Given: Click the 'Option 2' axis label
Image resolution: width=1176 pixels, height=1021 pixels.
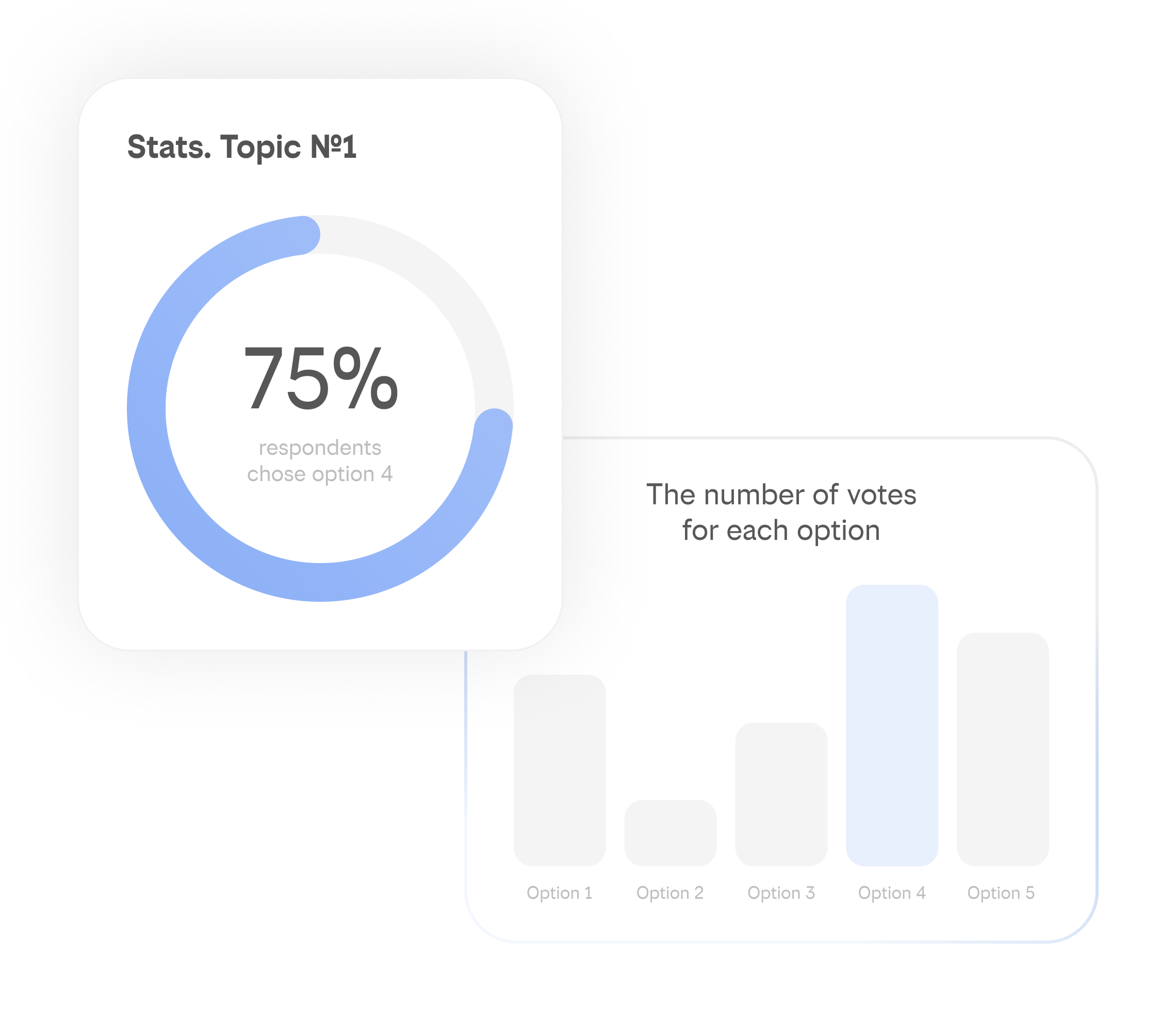Looking at the screenshot, I should (670, 893).
